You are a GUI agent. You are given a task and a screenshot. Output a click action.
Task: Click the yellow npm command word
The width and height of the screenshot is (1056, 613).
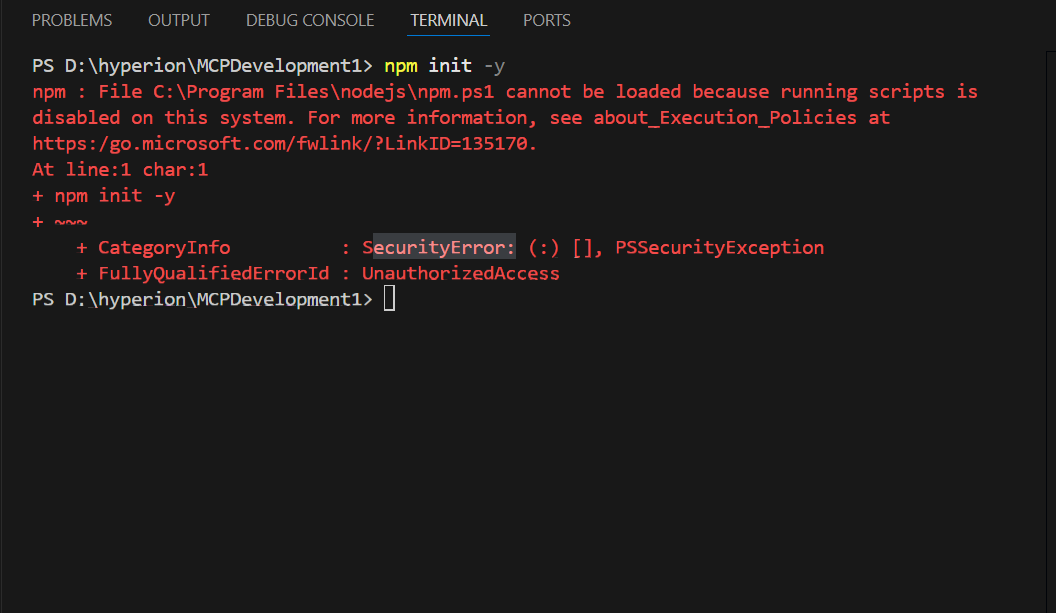400,66
